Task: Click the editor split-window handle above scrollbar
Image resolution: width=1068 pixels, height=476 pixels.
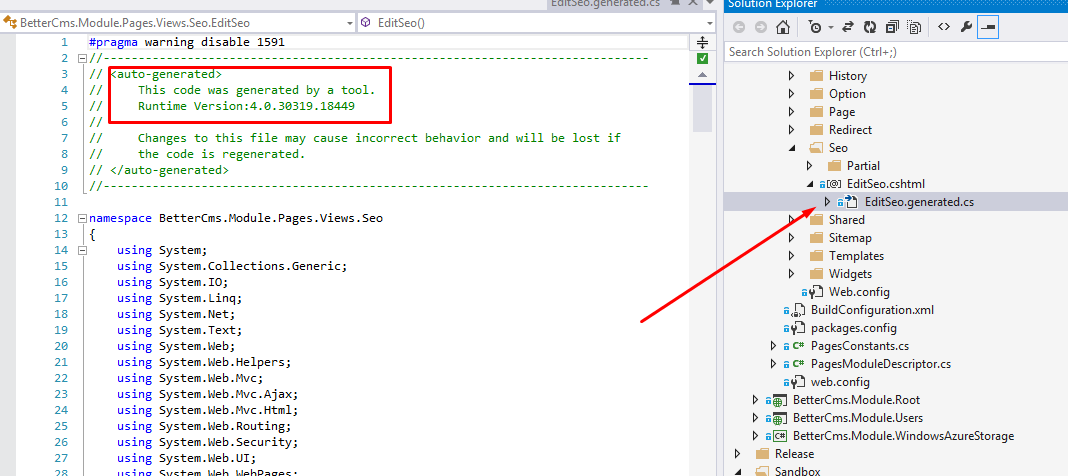Action: 702,42
